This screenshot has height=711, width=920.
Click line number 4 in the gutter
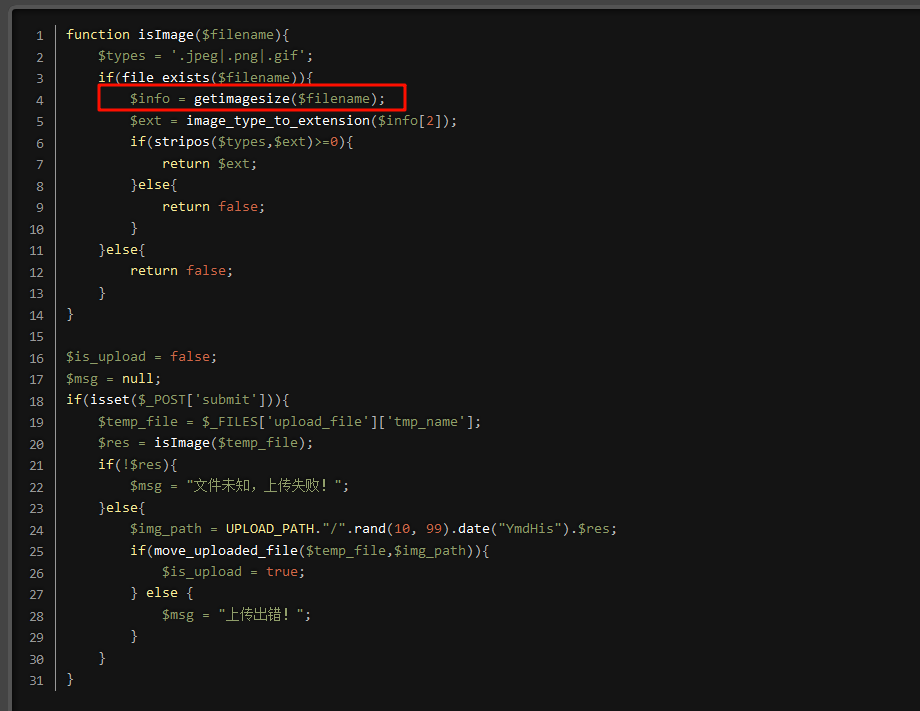click(x=39, y=100)
